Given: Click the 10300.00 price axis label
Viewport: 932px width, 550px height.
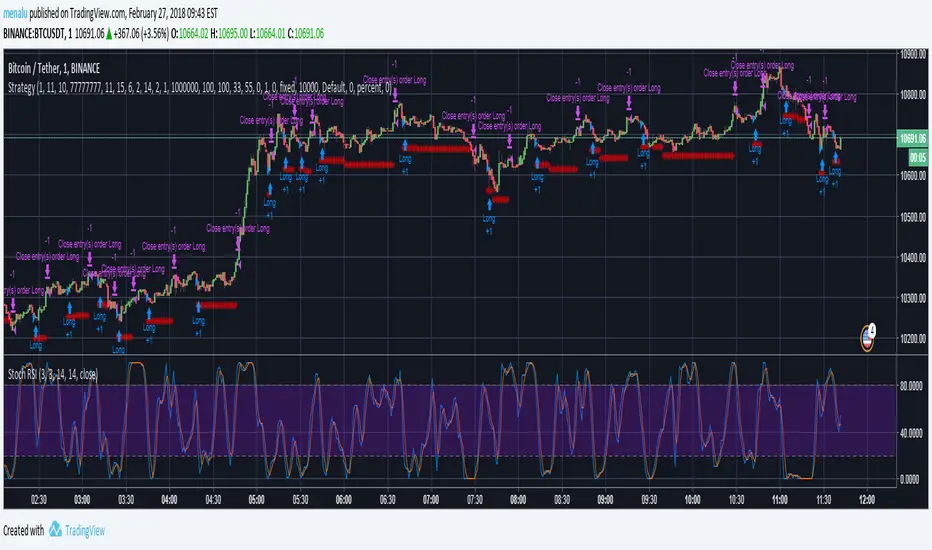Looking at the screenshot, I should (x=913, y=298).
